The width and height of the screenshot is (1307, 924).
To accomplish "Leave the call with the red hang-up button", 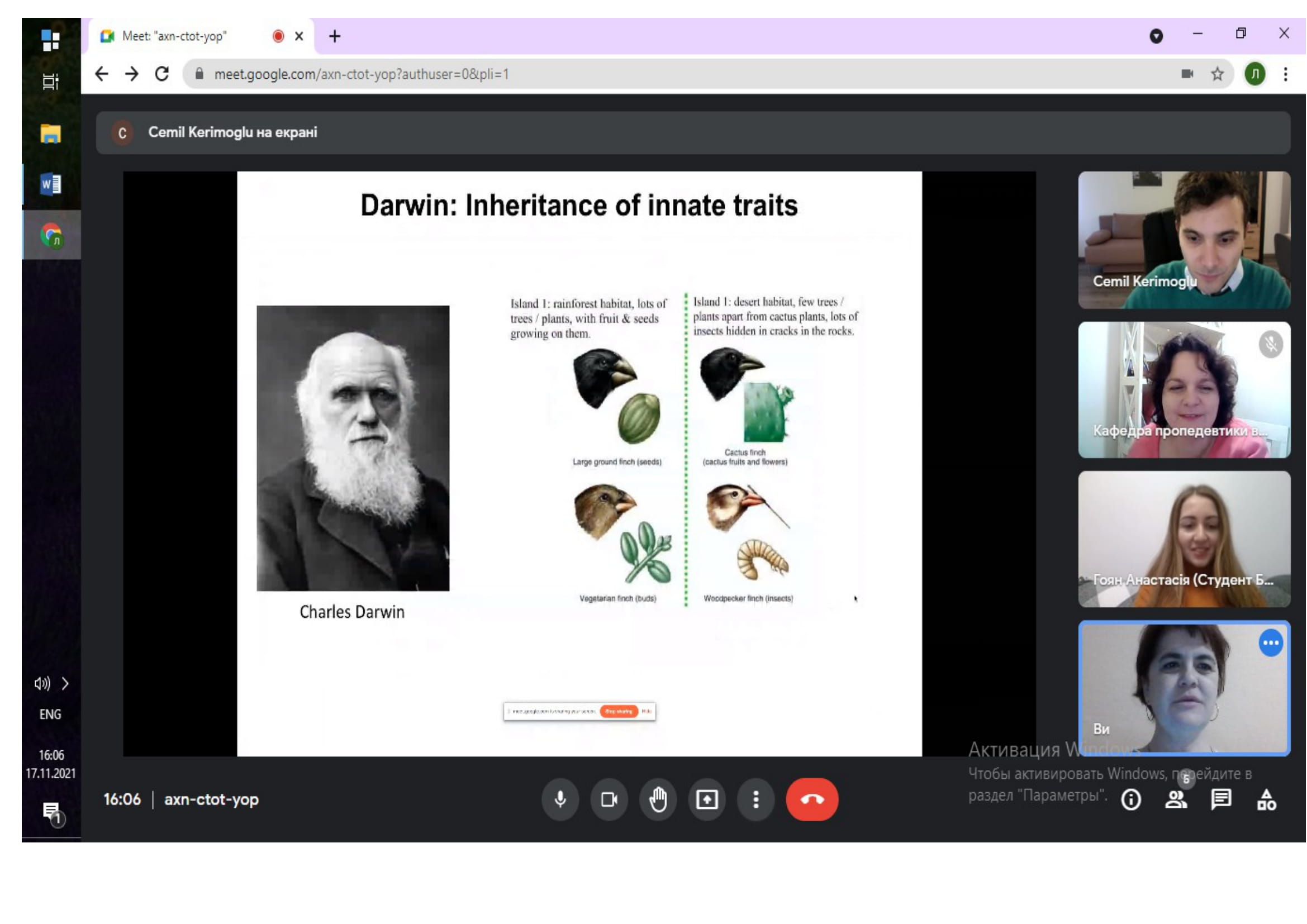I will point(812,799).
